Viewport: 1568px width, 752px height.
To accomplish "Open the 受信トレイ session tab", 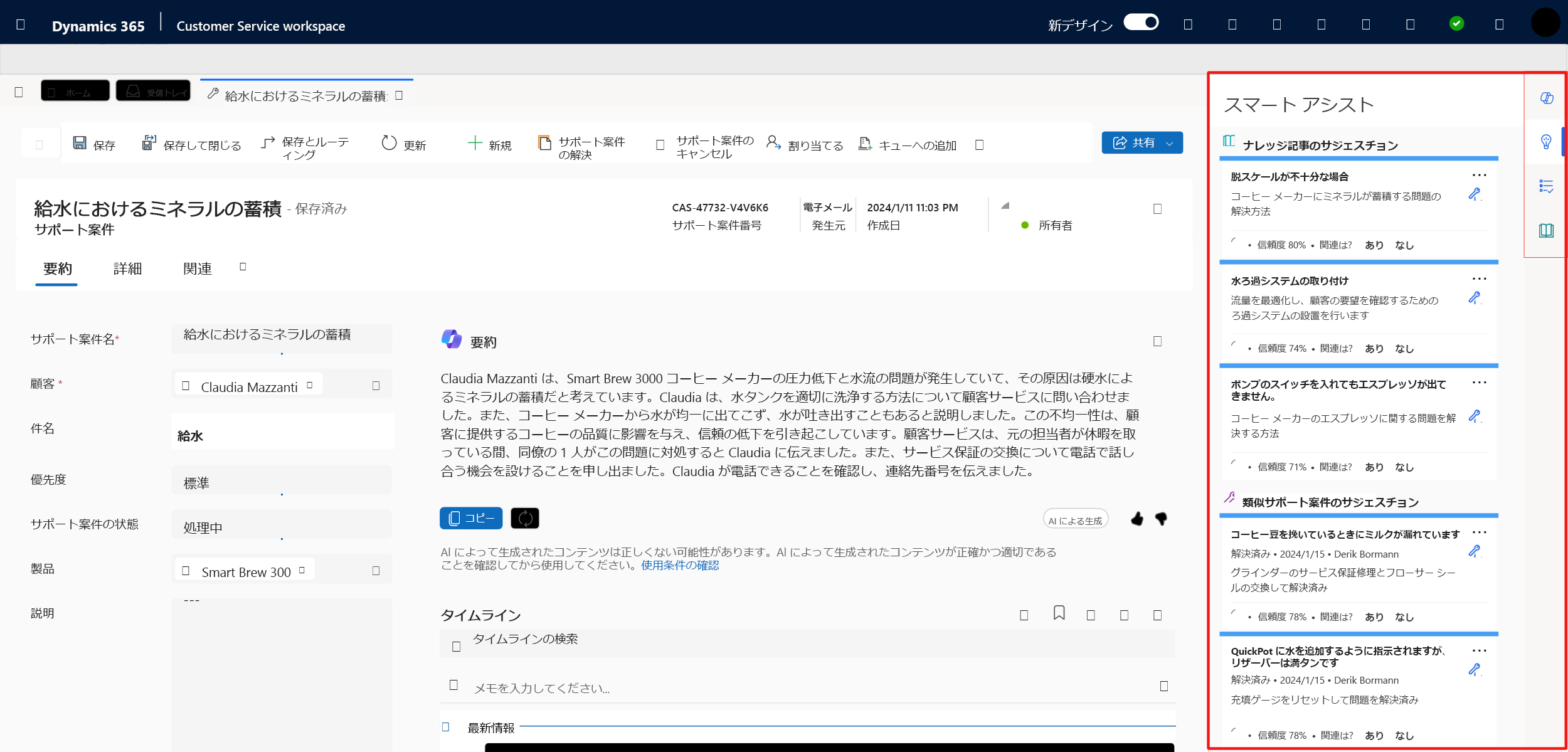I will (154, 91).
